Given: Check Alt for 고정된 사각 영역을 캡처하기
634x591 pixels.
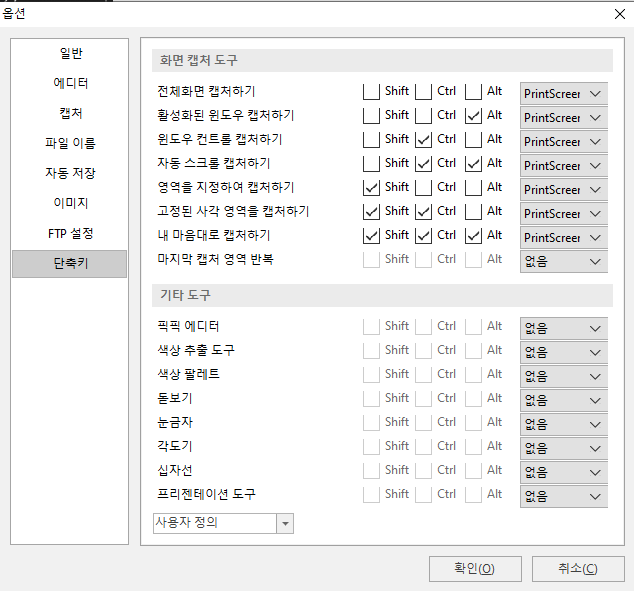Looking at the screenshot, I should [x=473, y=211].
